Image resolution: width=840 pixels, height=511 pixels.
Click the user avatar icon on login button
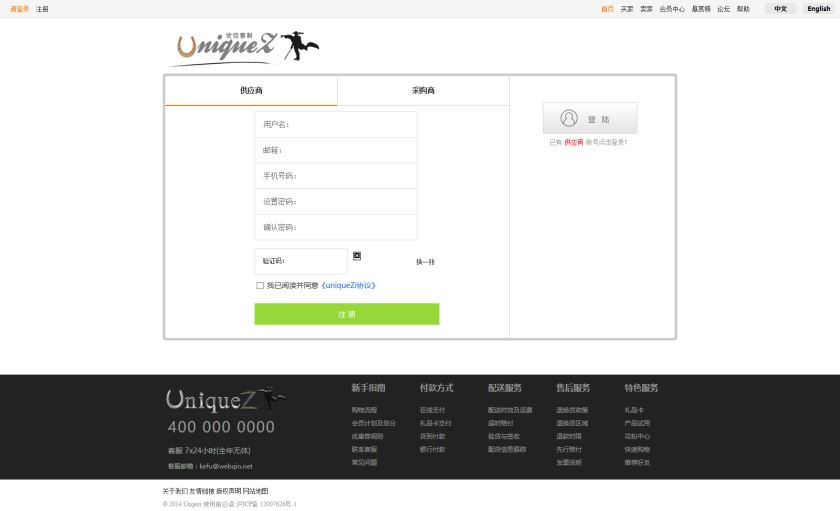pyautogui.click(x=569, y=118)
